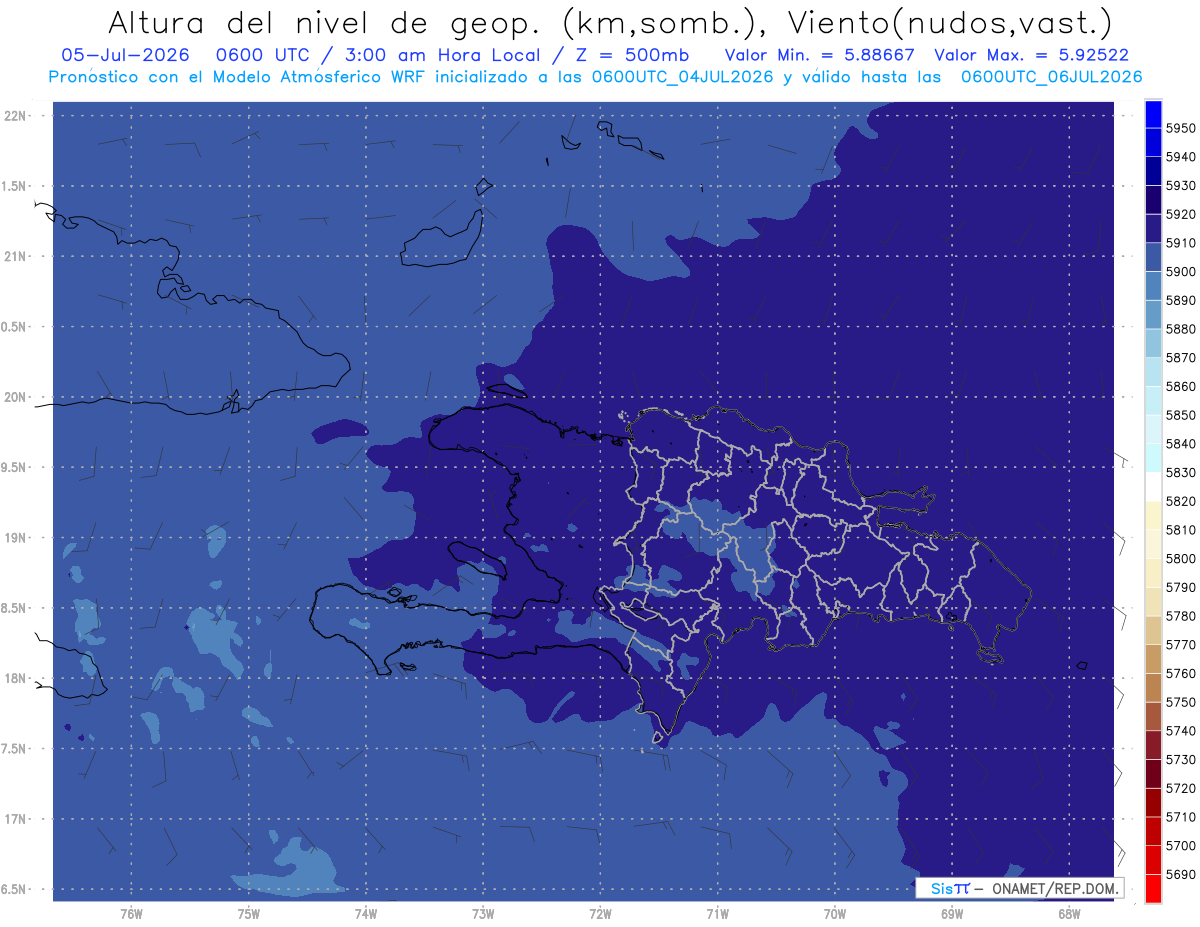The height and width of the screenshot is (927, 1200).
Task: Click the 5760 color bar label
Action: point(1180,673)
